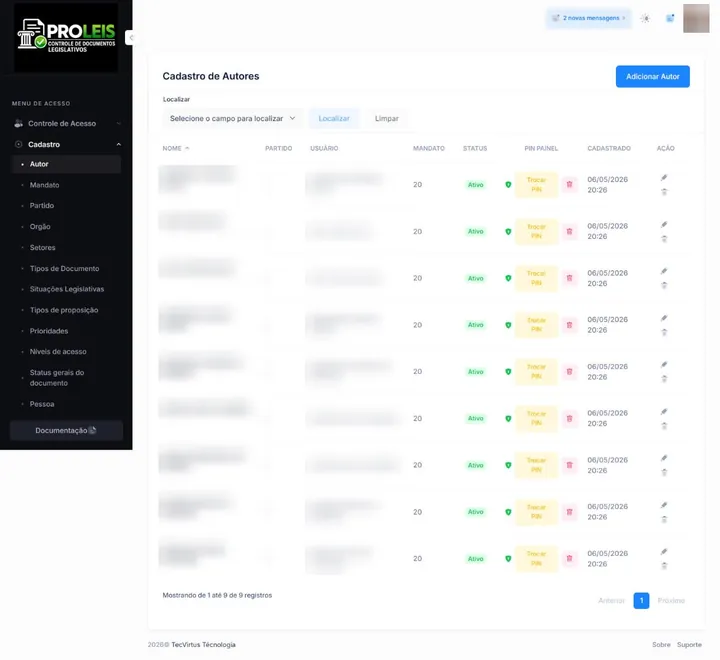The image size is (720, 660).
Task: Open the Suporte link in footer
Action: point(689,645)
